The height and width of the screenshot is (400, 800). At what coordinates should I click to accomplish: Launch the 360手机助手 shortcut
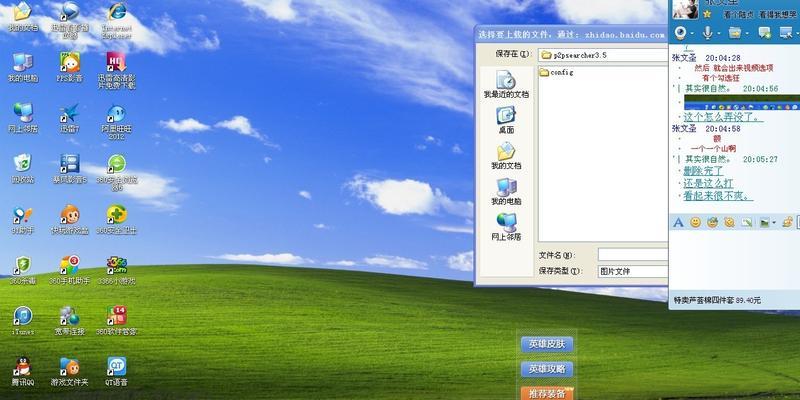tap(69, 270)
